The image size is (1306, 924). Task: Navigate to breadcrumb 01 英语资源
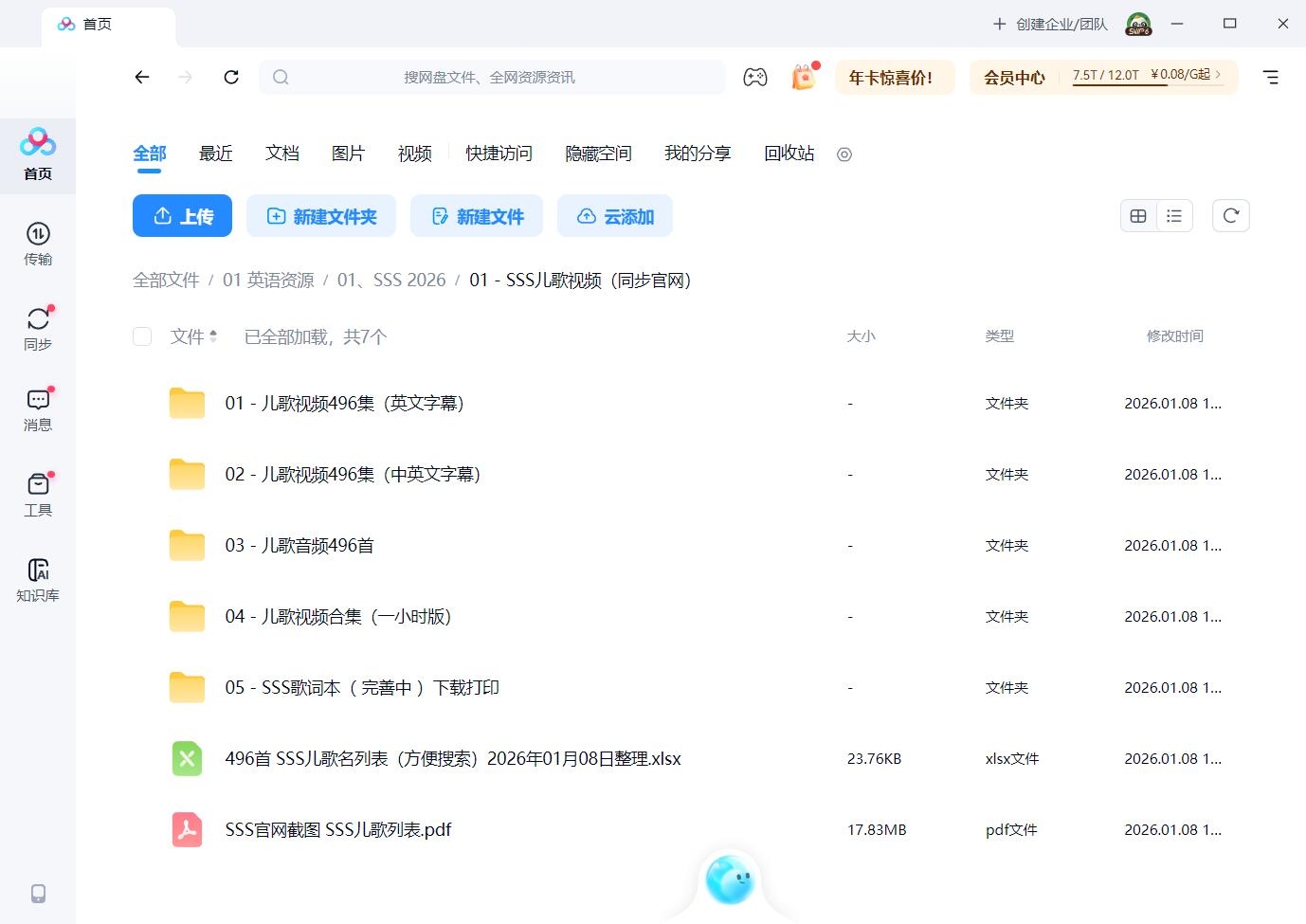coord(268,280)
